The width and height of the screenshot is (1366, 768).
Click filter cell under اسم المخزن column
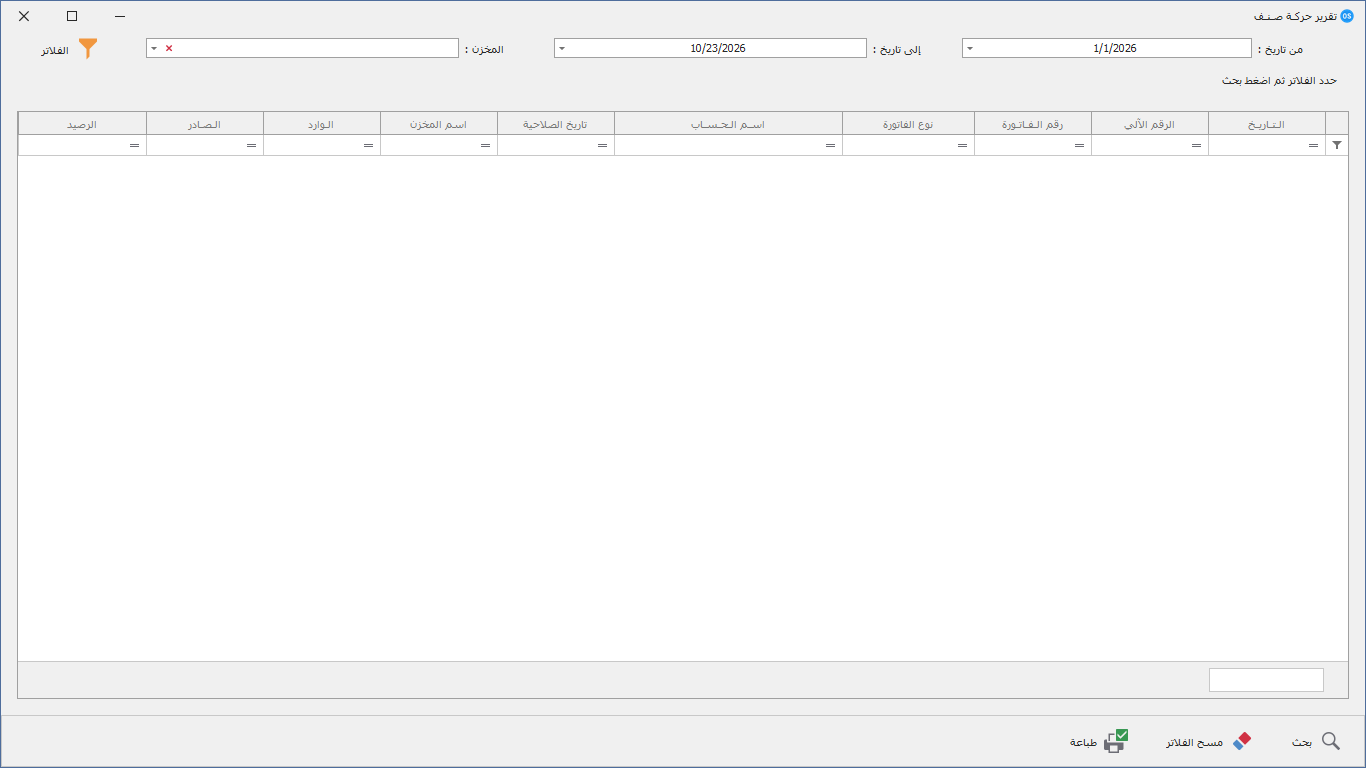439,145
